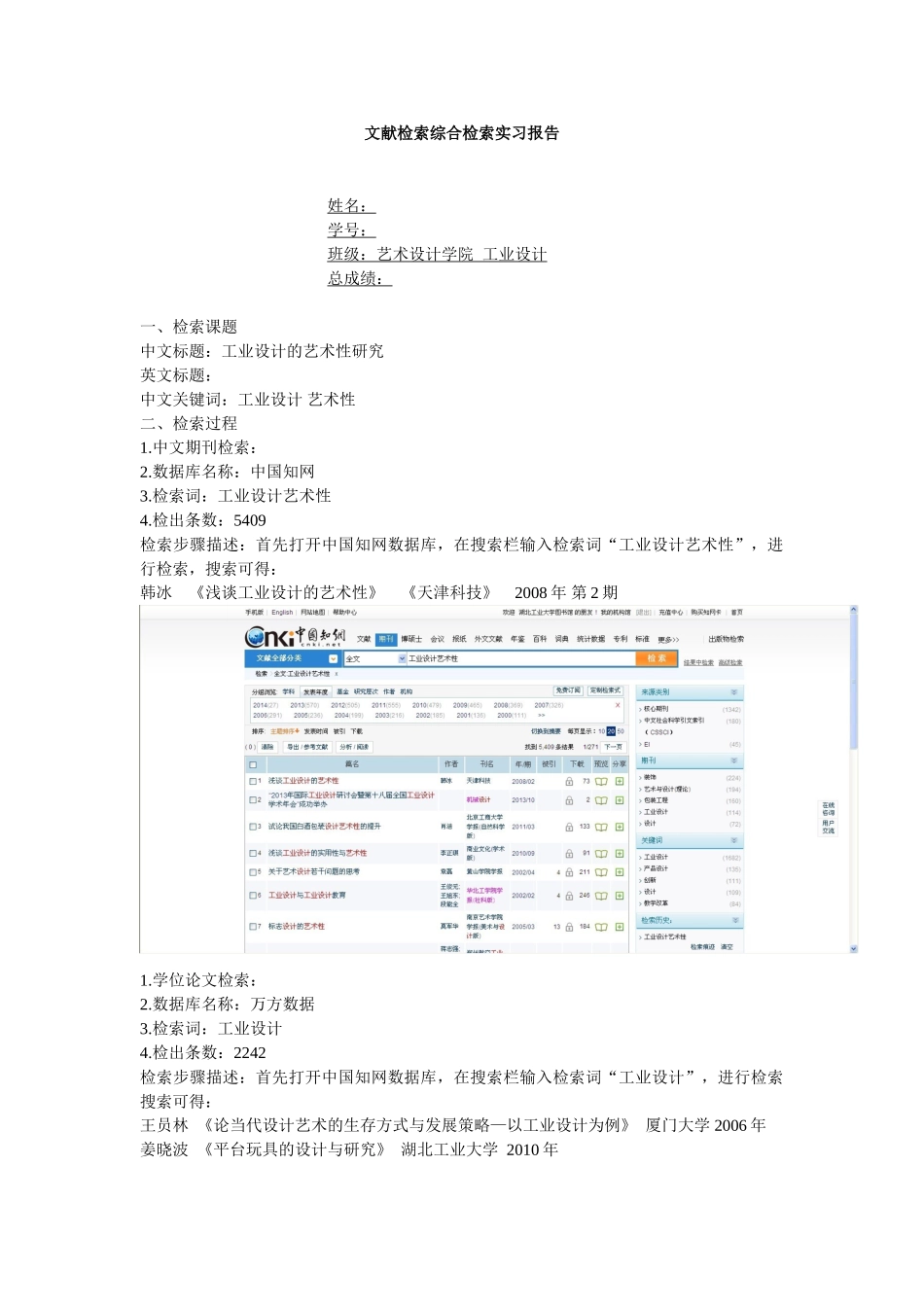Move the embedded page vertical scrollbar thumb
This screenshot has height=1307, width=924.
click(x=853, y=681)
